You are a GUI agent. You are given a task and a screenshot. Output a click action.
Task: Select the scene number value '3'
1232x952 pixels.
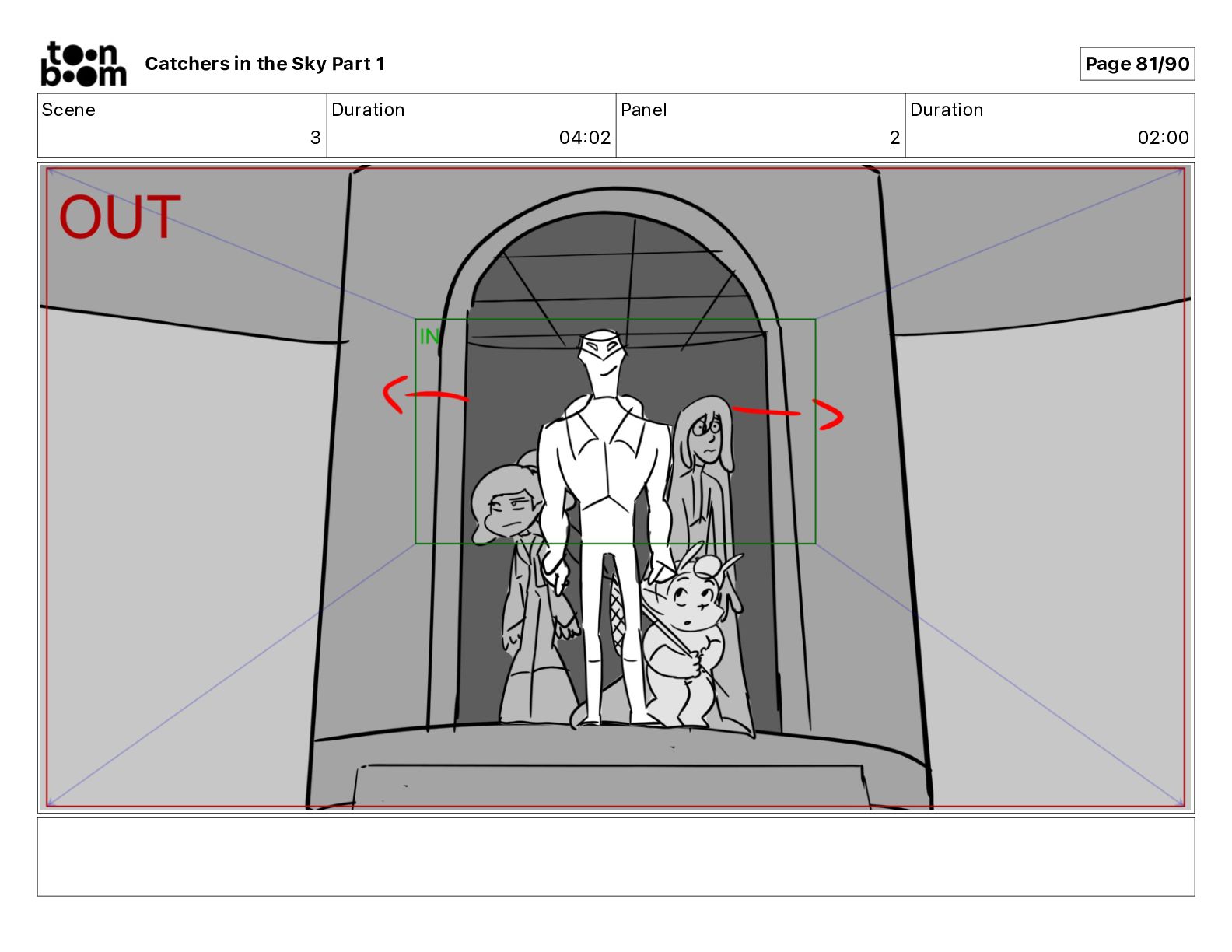coord(315,138)
